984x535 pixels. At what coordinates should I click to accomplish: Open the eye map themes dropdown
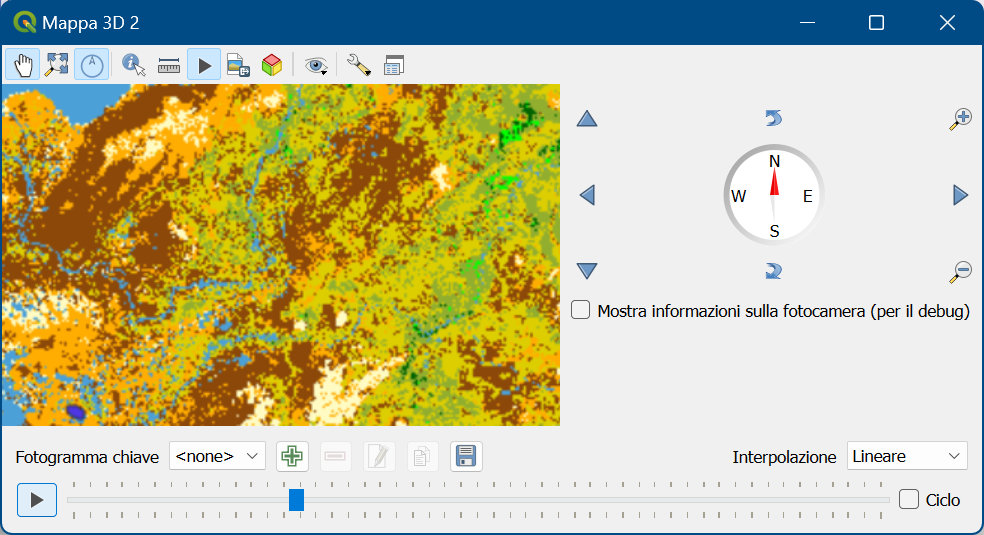[x=316, y=65]
